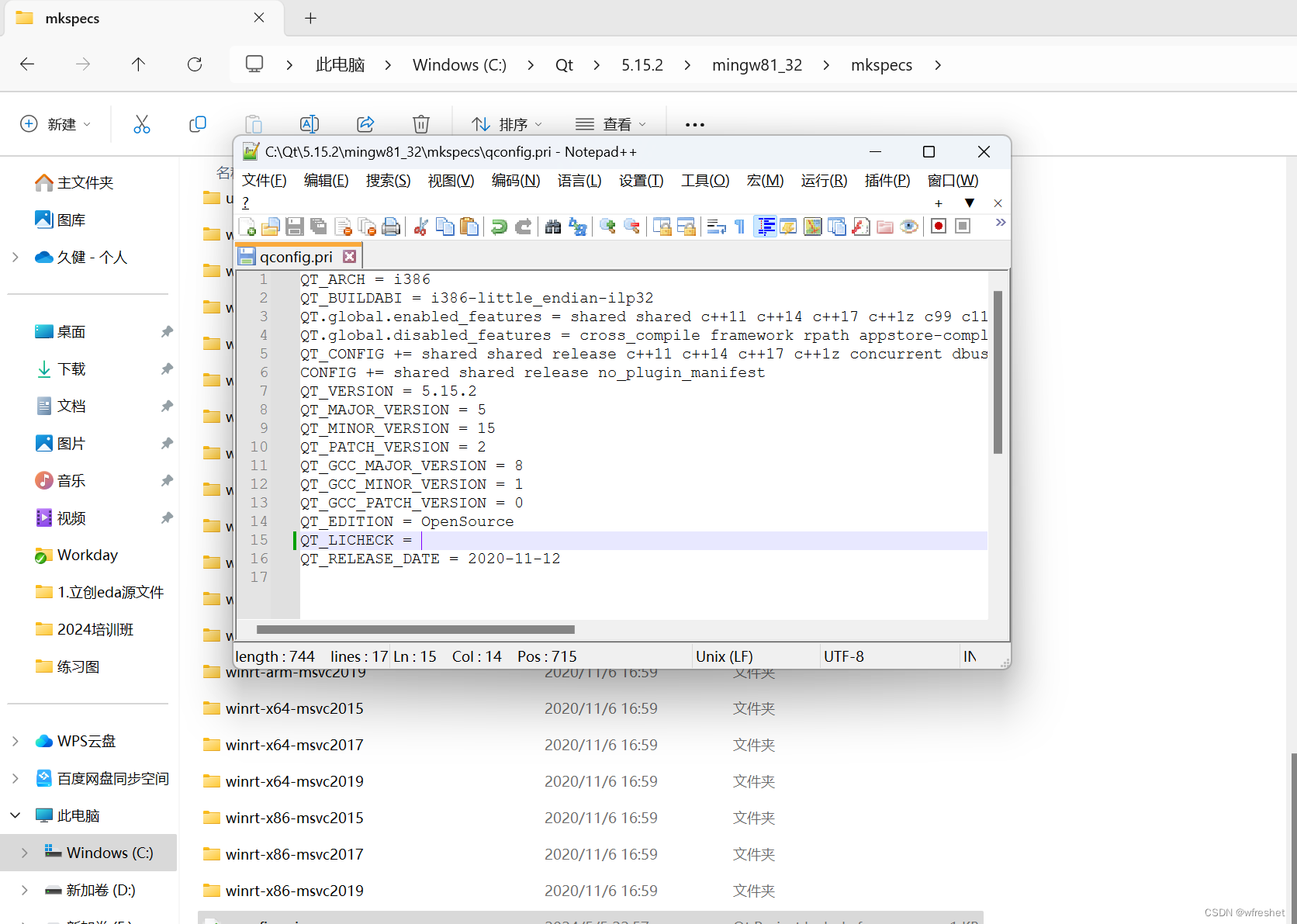This screenshot has width=1297, height=924.
Task: Record a macro in Notepad++
Action: [938, 226]
